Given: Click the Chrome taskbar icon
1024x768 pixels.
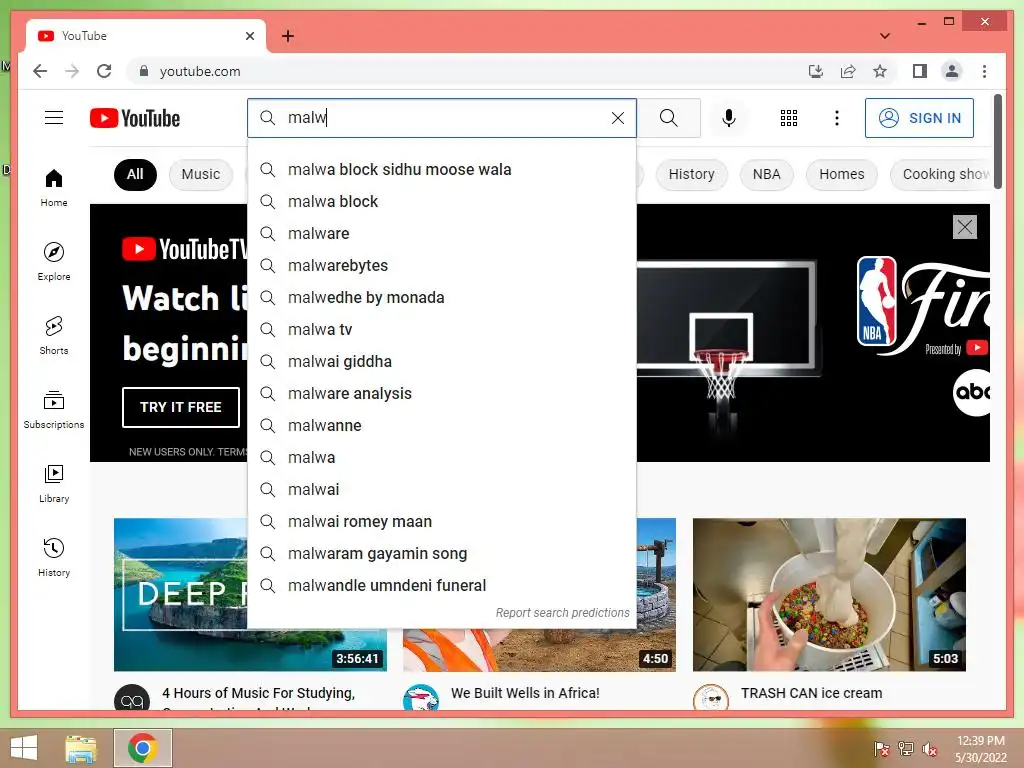Looking at the screenshot, I should (142, 748).
